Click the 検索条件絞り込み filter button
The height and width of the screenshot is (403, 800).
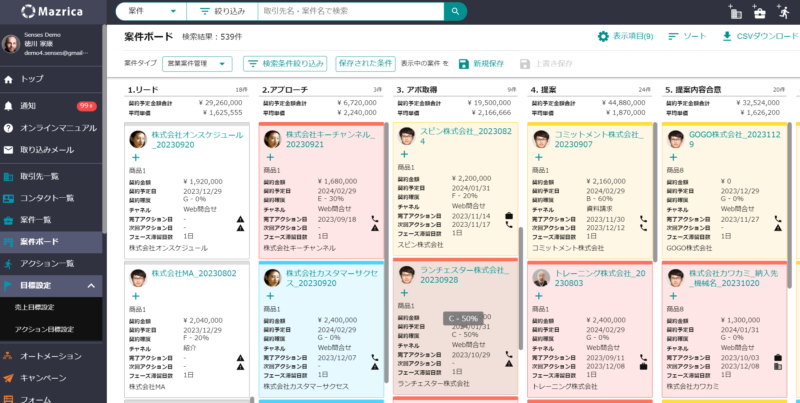point(285,64)
